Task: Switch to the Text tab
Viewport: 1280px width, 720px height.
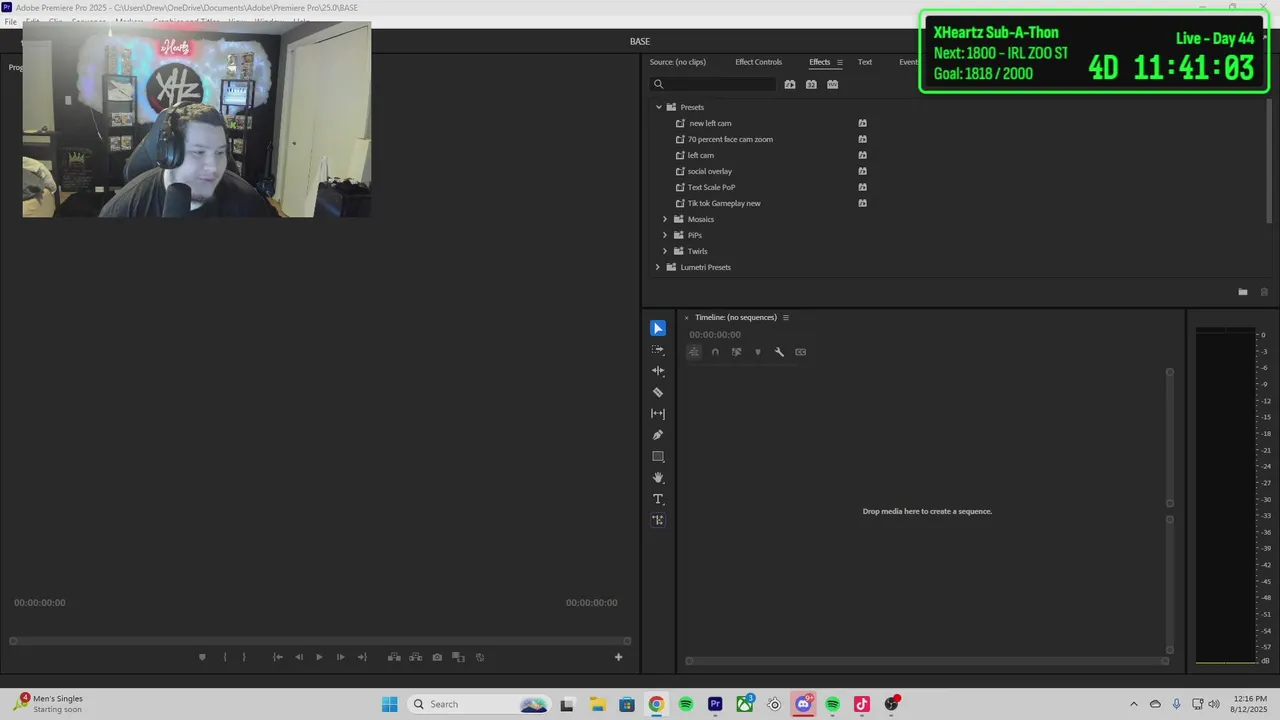Action: point(865,62)
